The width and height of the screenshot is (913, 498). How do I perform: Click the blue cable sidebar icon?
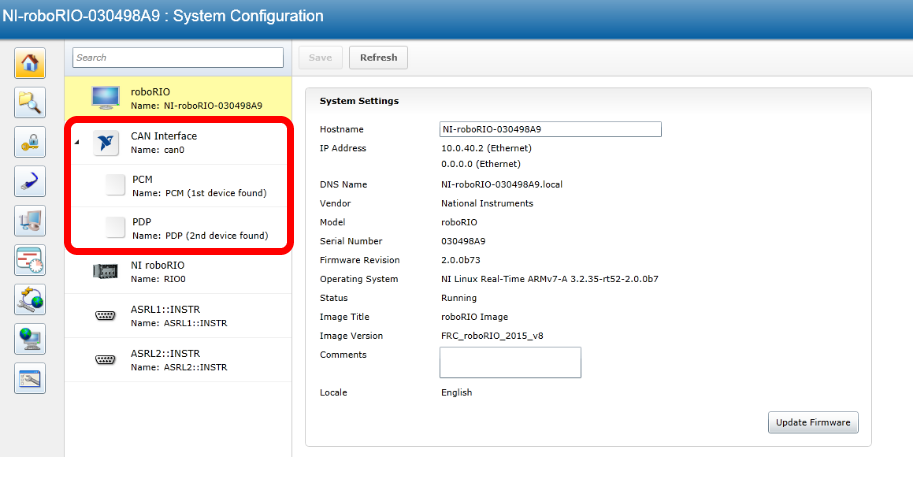[30, 182]
